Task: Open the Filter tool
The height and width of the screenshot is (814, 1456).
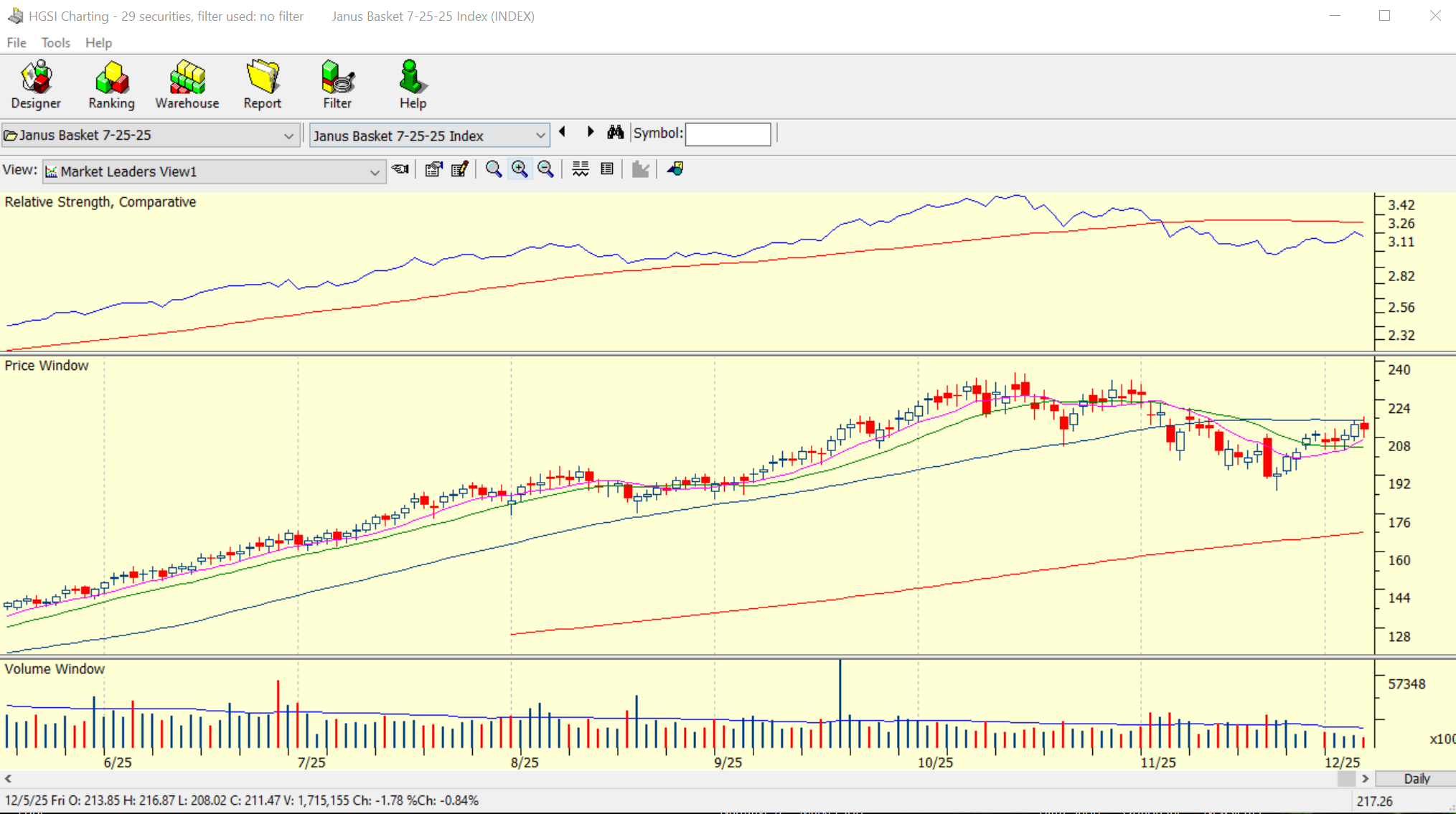Action: (x=337, y=85)
